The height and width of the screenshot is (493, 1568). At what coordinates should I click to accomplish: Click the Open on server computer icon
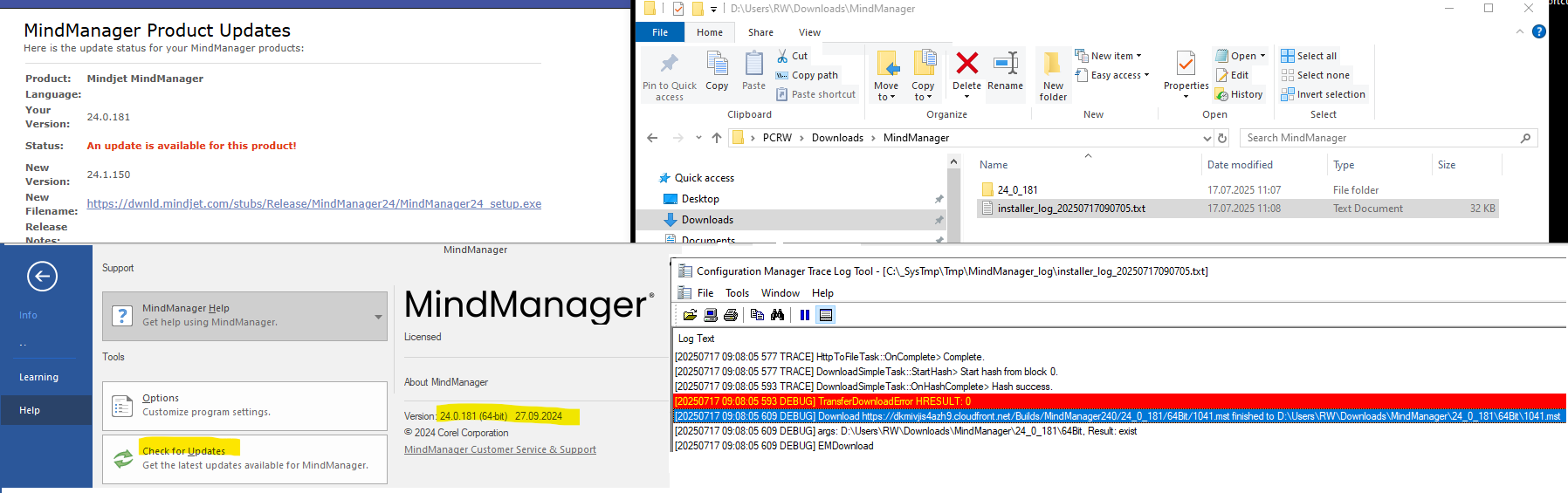(x=711, y=315)
